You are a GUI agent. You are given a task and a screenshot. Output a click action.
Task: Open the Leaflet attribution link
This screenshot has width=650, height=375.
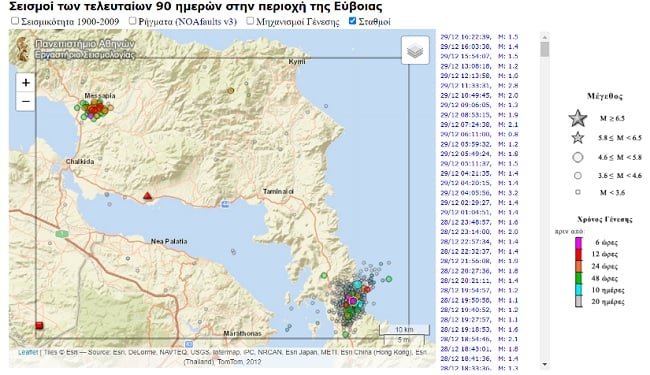(28, 352)
